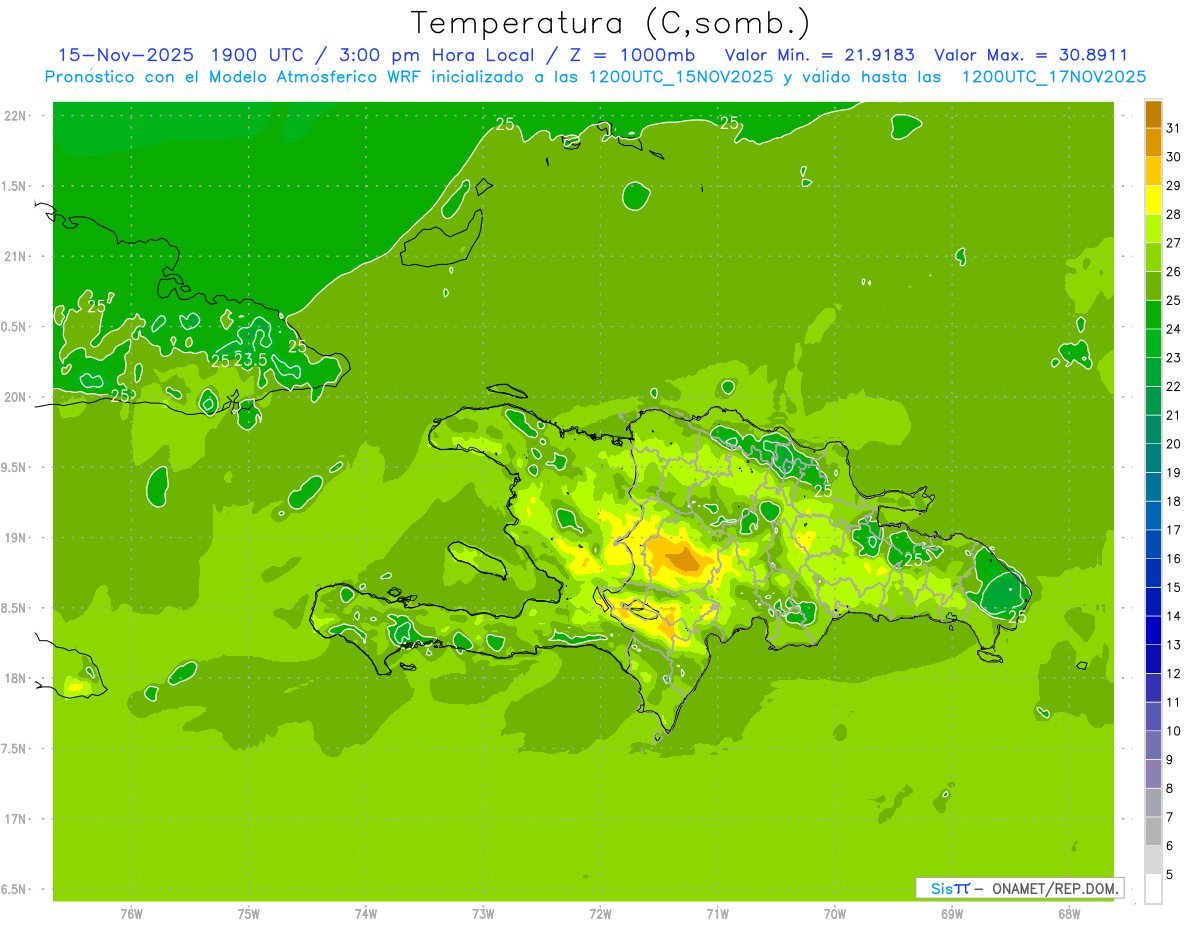Click the purple swatch between 9 and 10
The height and width of the screenshot is (927, 1200).
pos(1153,745)
